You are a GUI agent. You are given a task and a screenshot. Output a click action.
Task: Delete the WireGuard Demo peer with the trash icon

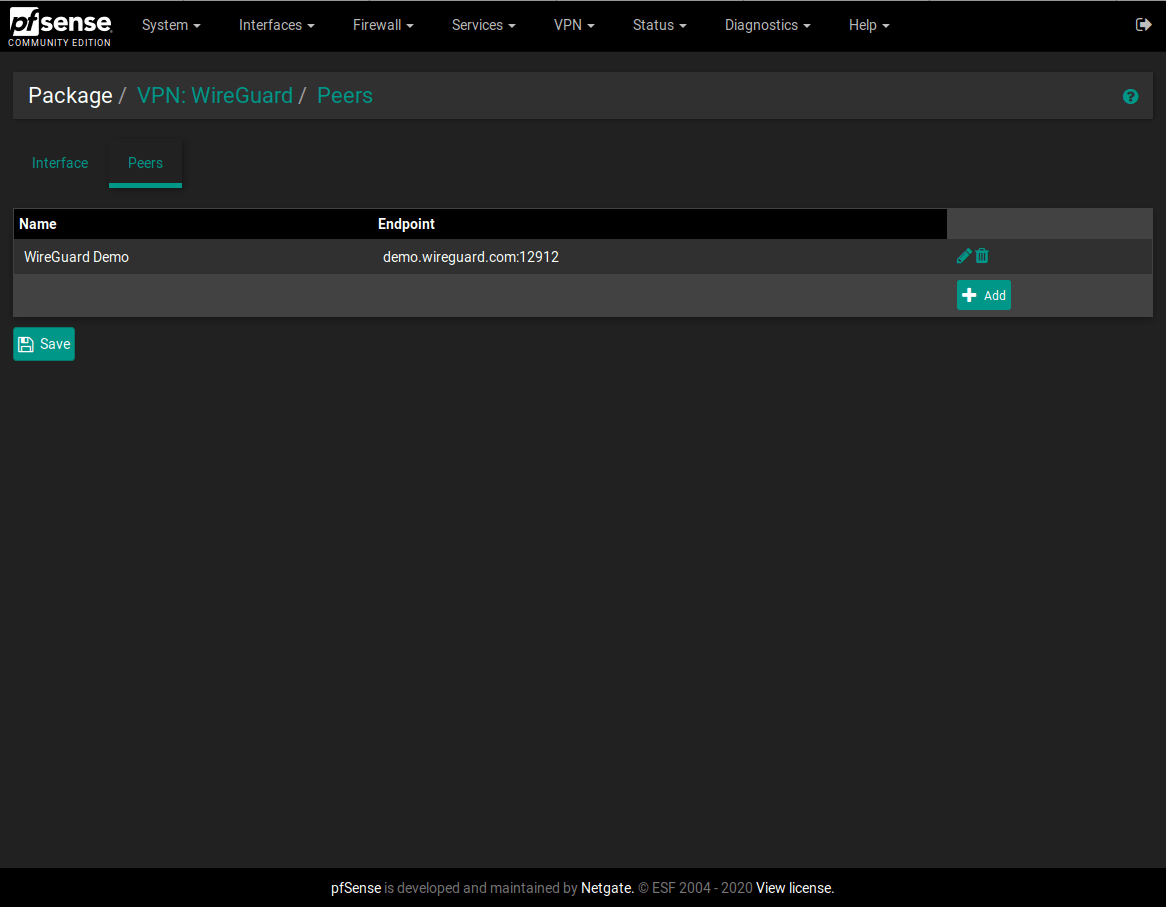click(982, 256)
